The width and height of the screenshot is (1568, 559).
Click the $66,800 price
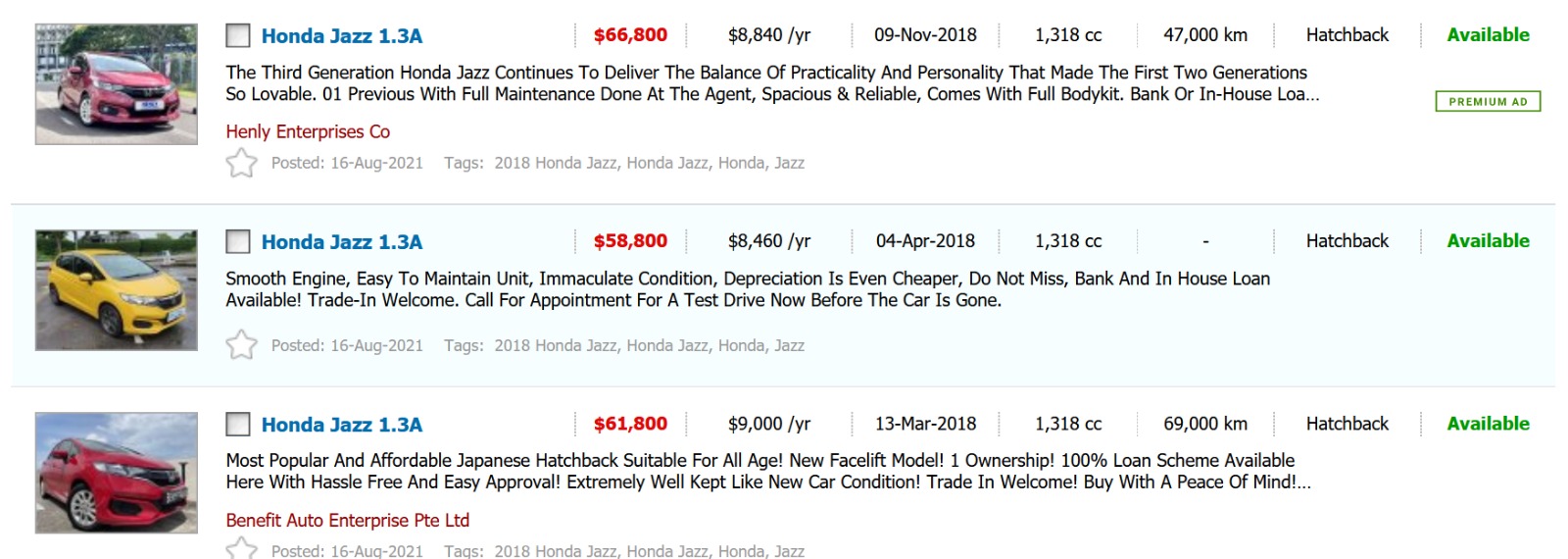tap(630, 35)
